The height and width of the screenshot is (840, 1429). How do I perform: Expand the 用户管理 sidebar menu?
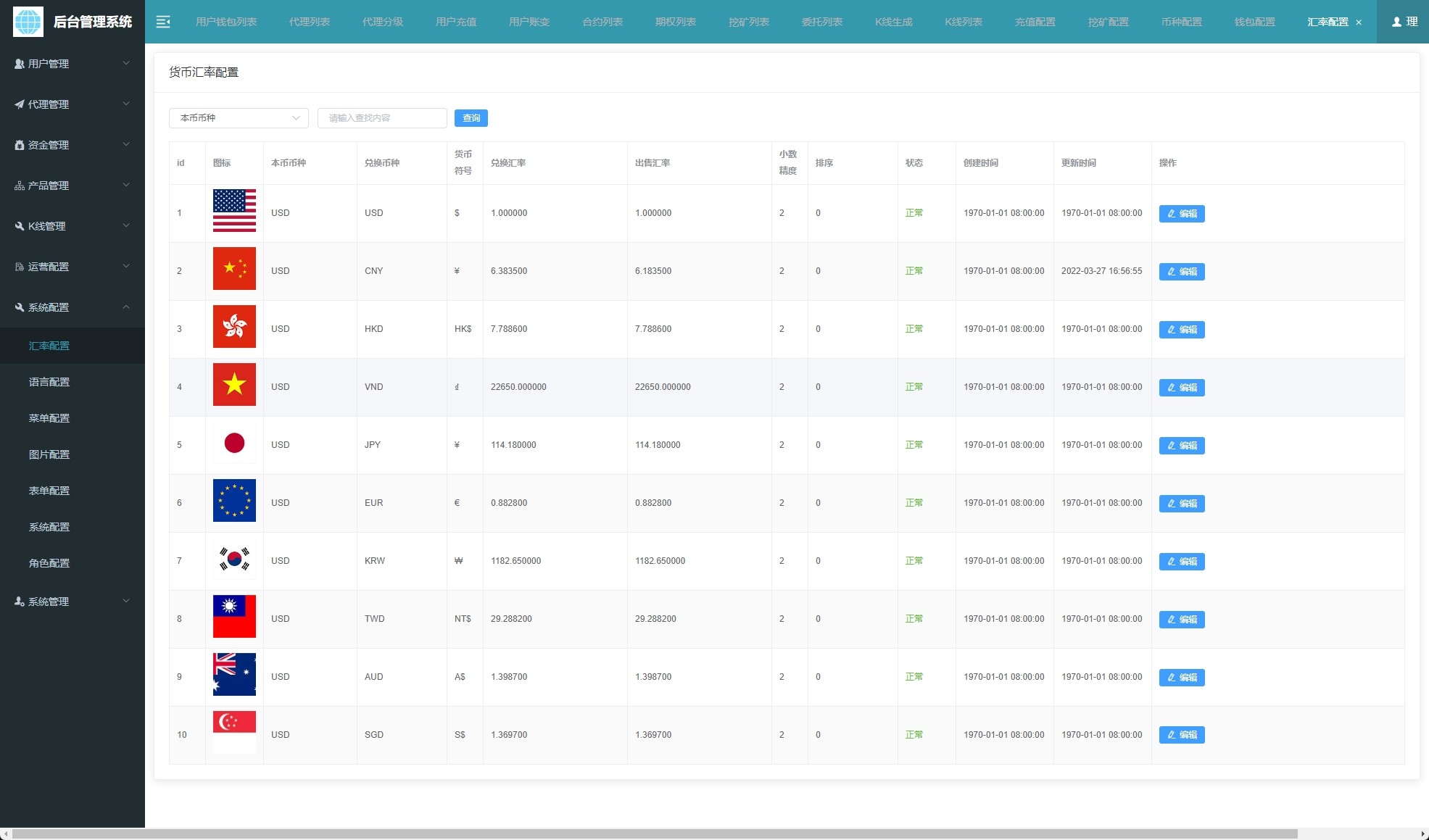(x=73, y=64)
